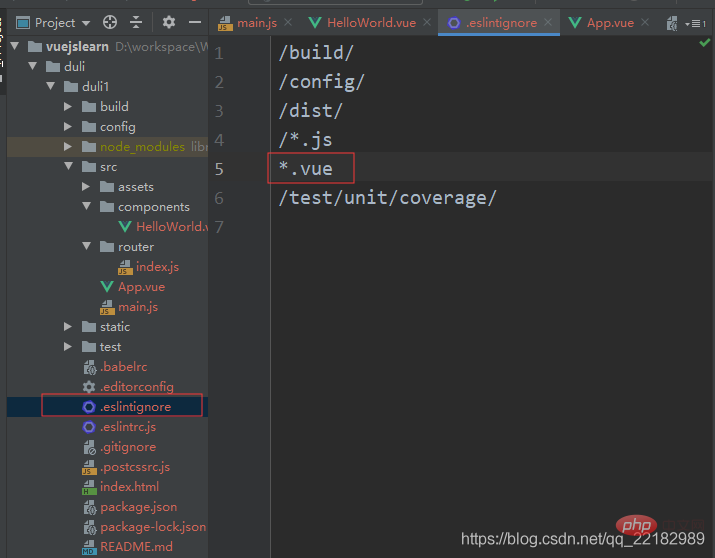Expand the test folder
This screenshot has width=715, height=558.
(x=68, y=346)
